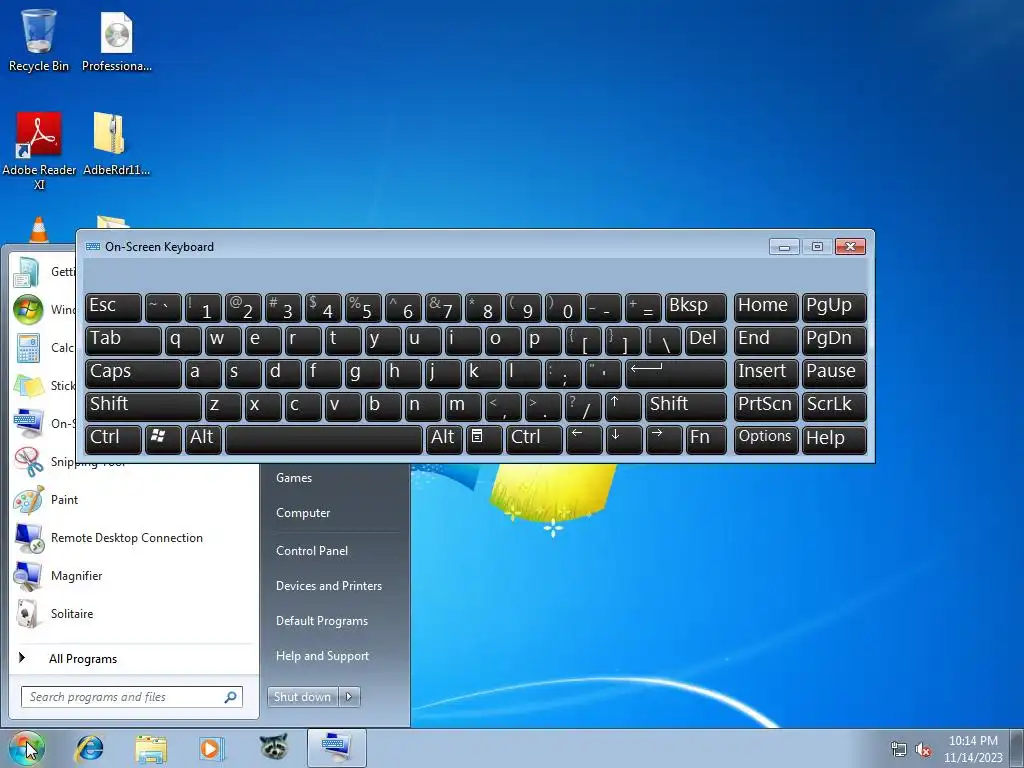Click the network tray icon

(899, 749)
